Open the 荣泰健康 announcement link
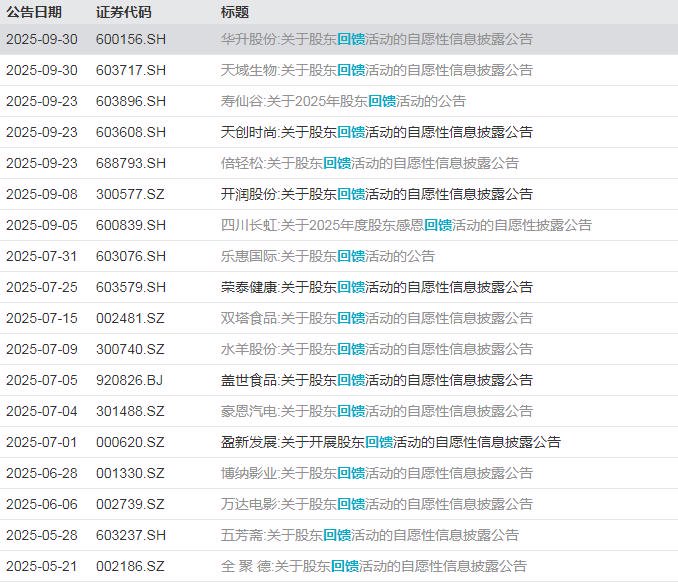 (377, 287)
